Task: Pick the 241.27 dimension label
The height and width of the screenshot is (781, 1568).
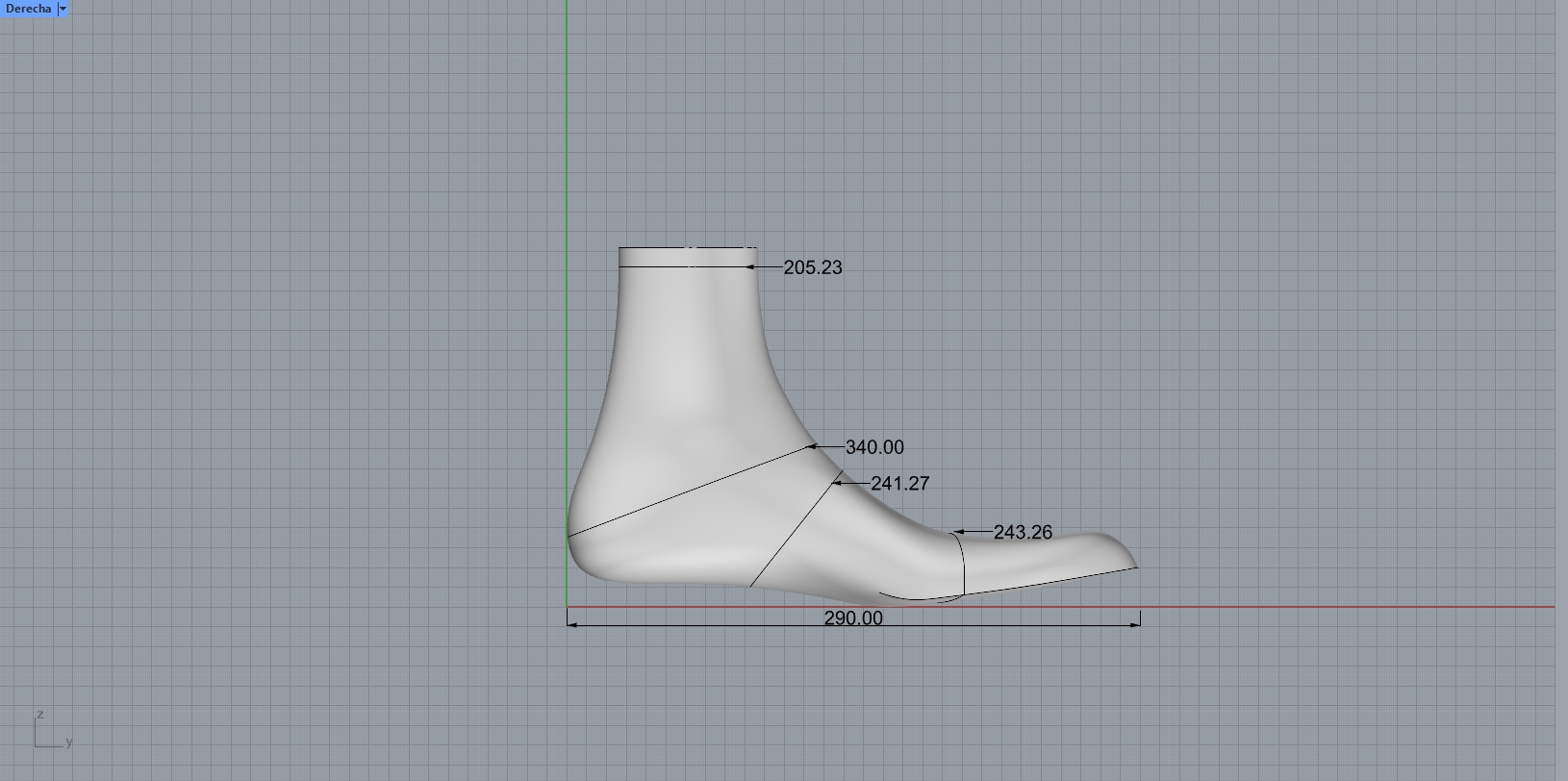Action: pyautogui.click(x=899, y=484)
